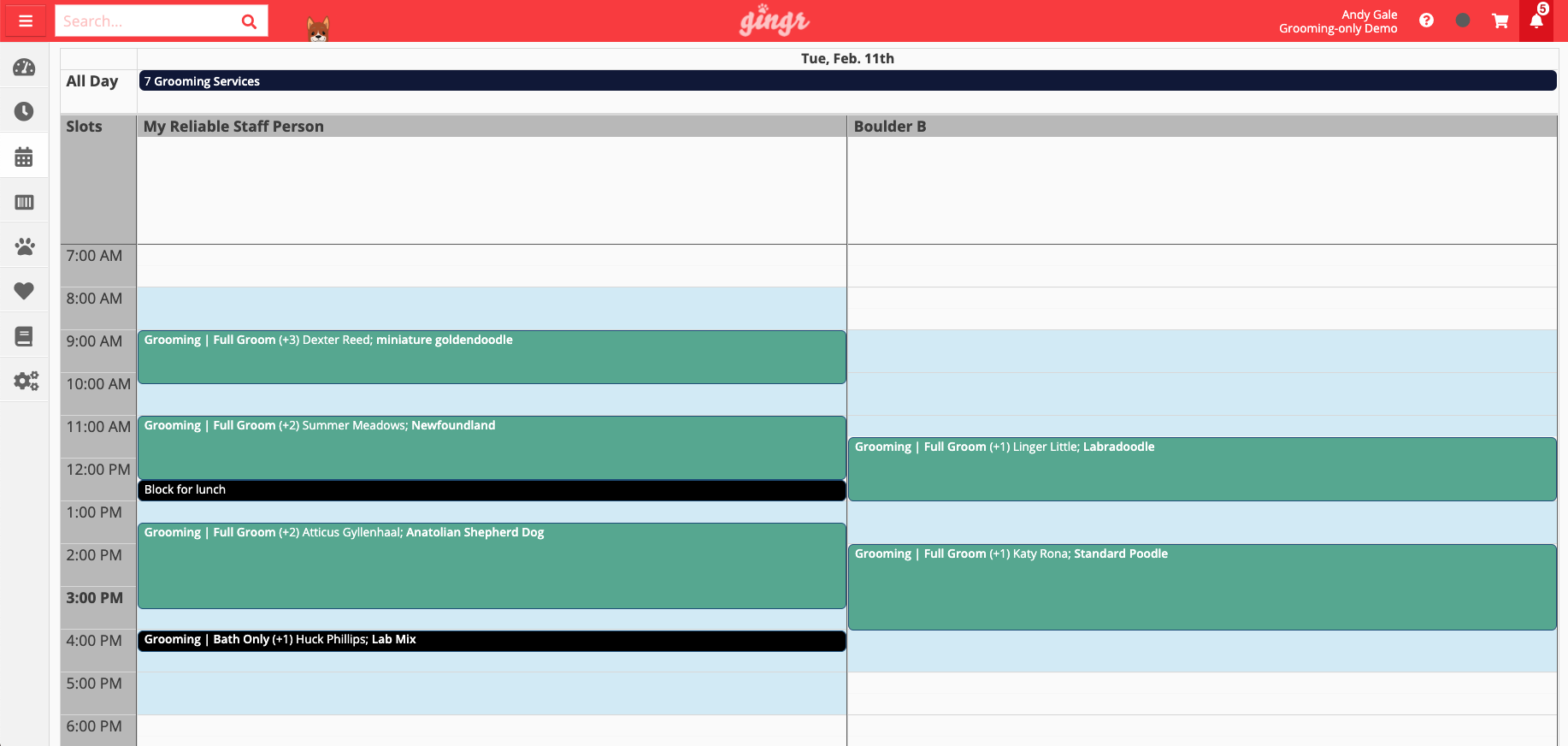
Task: Click the 8:00 AM time label
Action: [94, 299]
